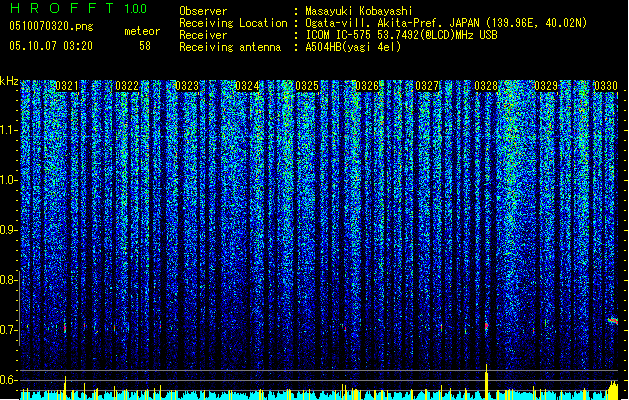The height and width of the screenshot is (400, 629).
Task: Click the 0324 time marker
Action: [x=247, y=86]
